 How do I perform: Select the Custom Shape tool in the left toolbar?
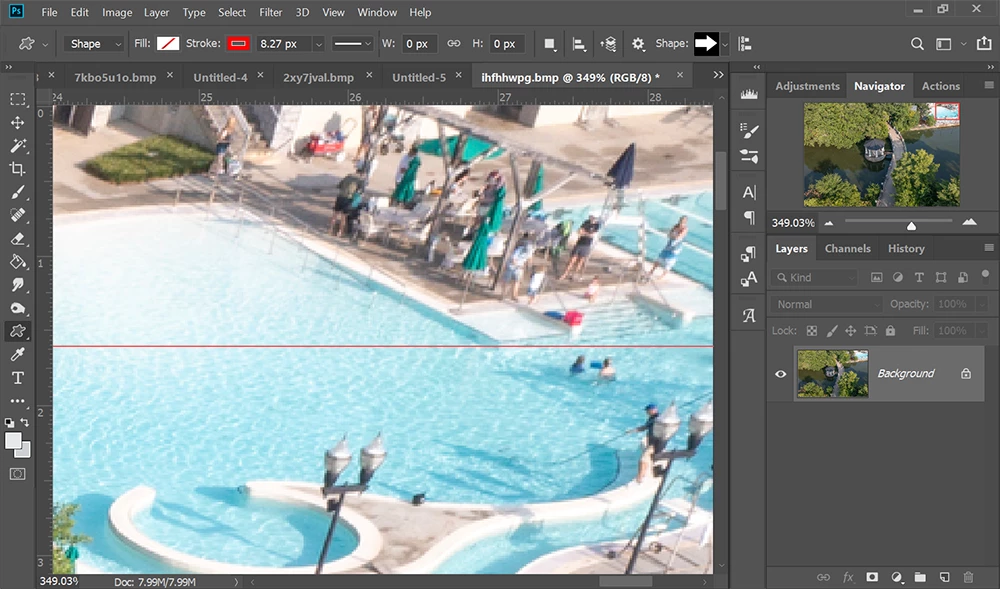click(x=18, y=331)
